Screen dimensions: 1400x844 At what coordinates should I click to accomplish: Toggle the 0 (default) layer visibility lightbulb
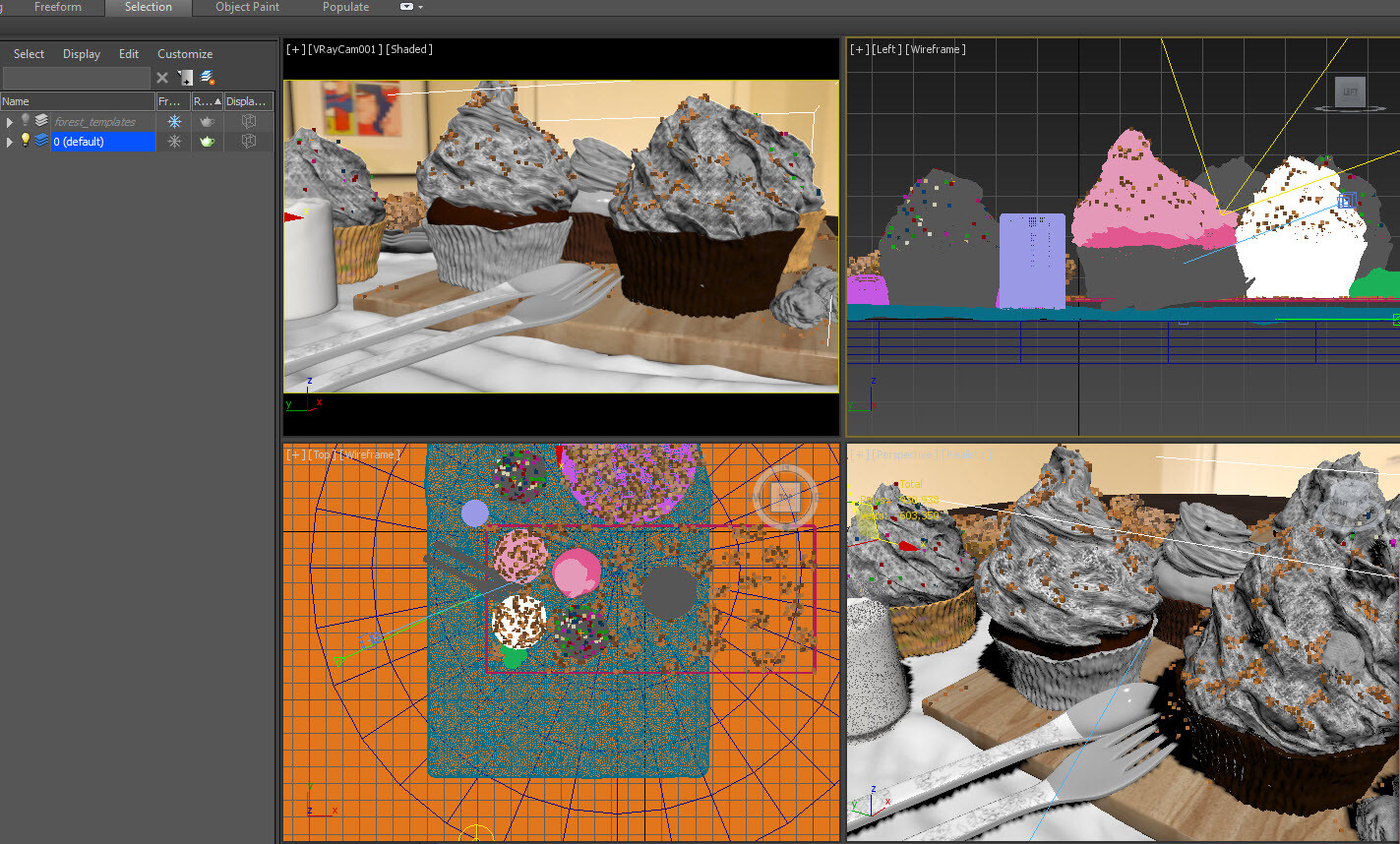click(26, 141)
